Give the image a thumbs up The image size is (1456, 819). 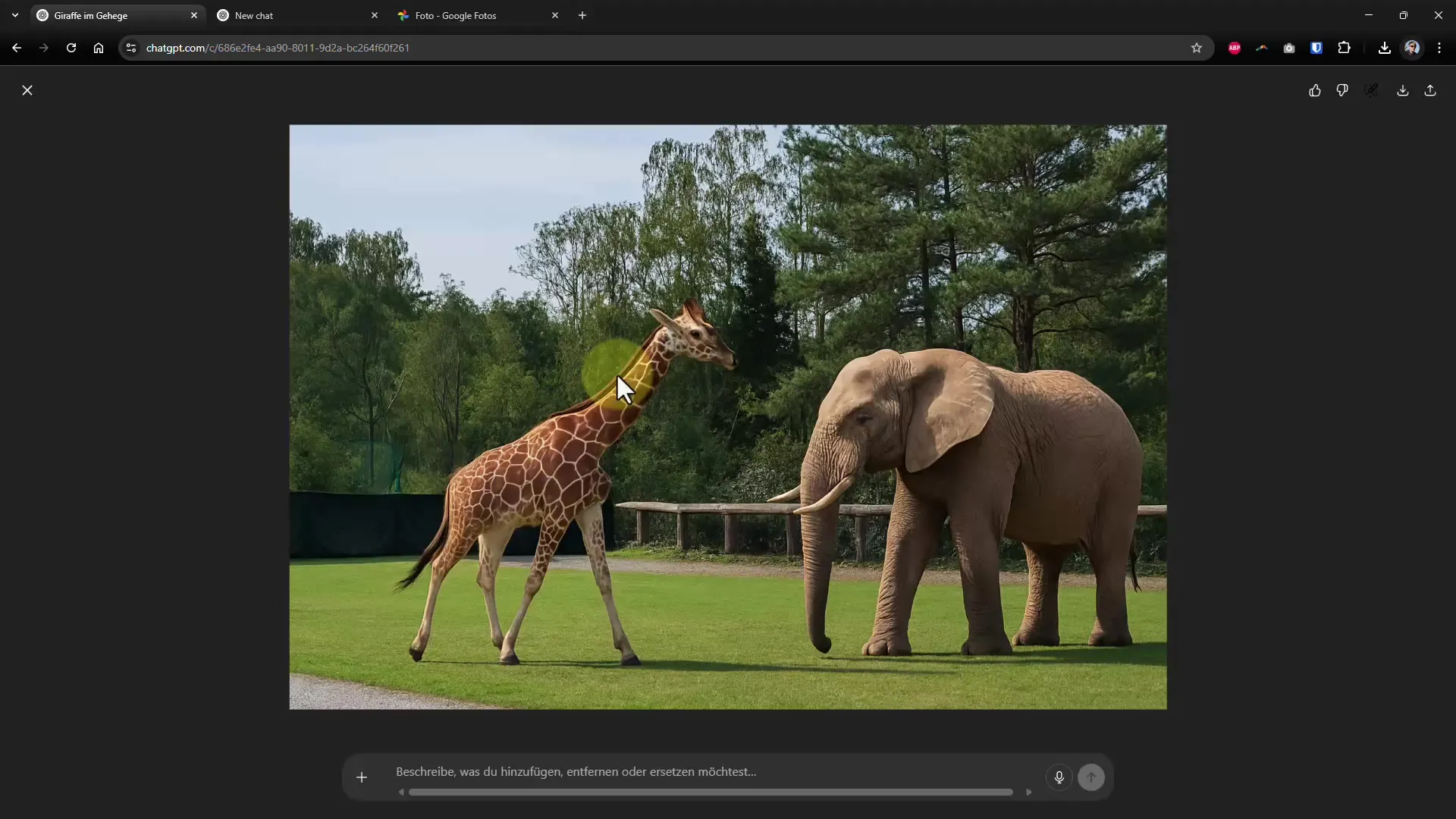point(1315,90)
